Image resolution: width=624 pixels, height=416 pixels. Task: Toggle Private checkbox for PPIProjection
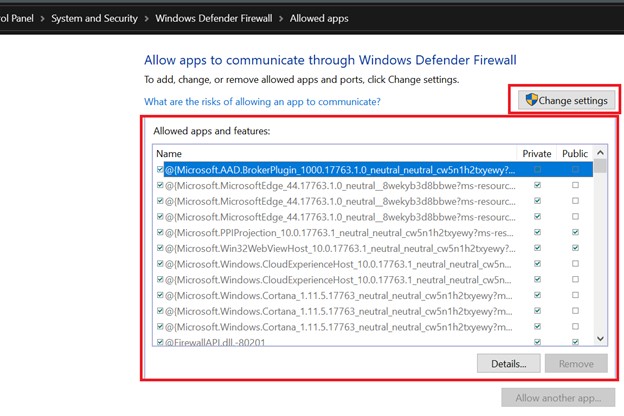coord(537,232)
